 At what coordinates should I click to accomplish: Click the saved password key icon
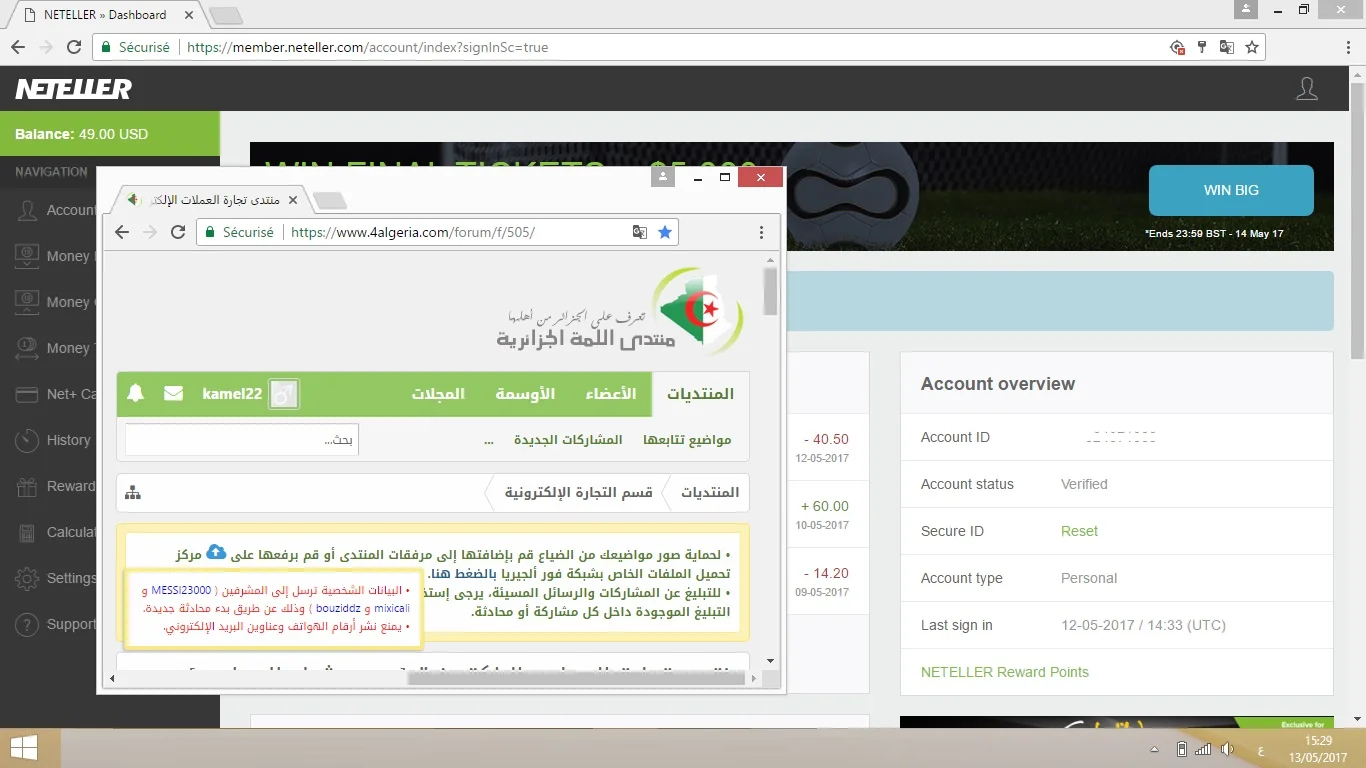pyautogui.click(x=1202, y=47)
